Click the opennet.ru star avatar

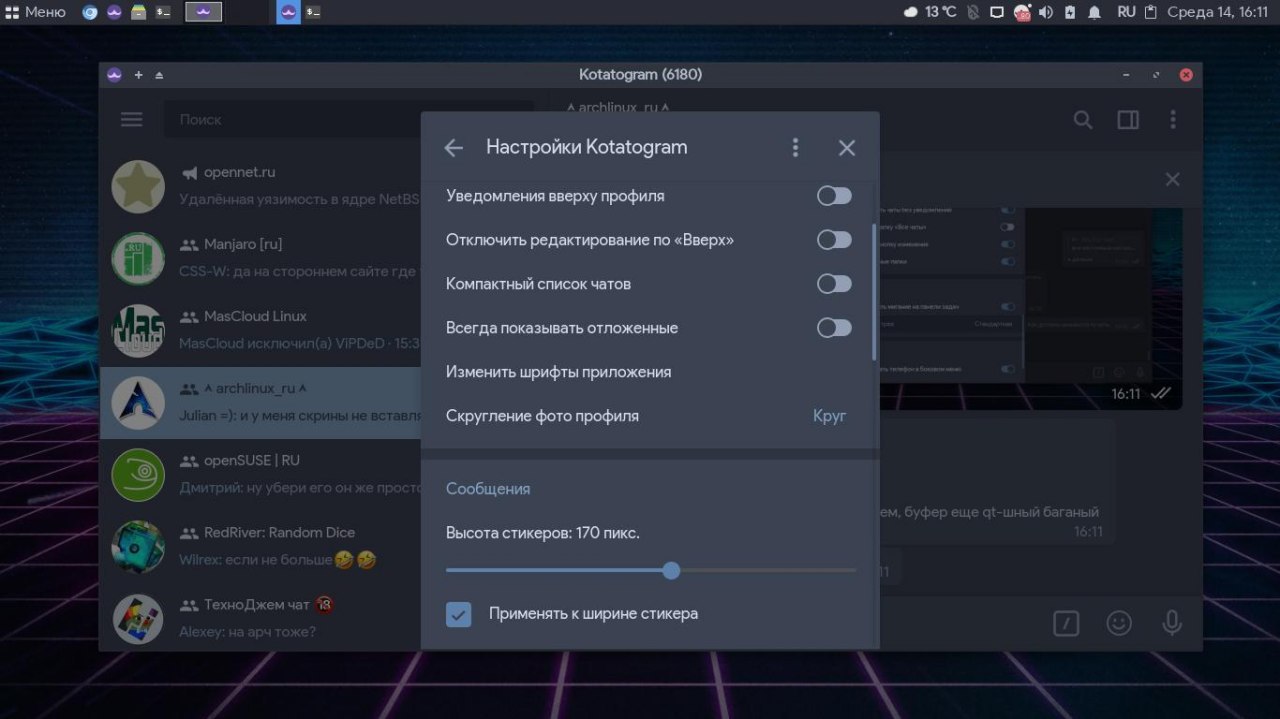(x=138, y=186)
